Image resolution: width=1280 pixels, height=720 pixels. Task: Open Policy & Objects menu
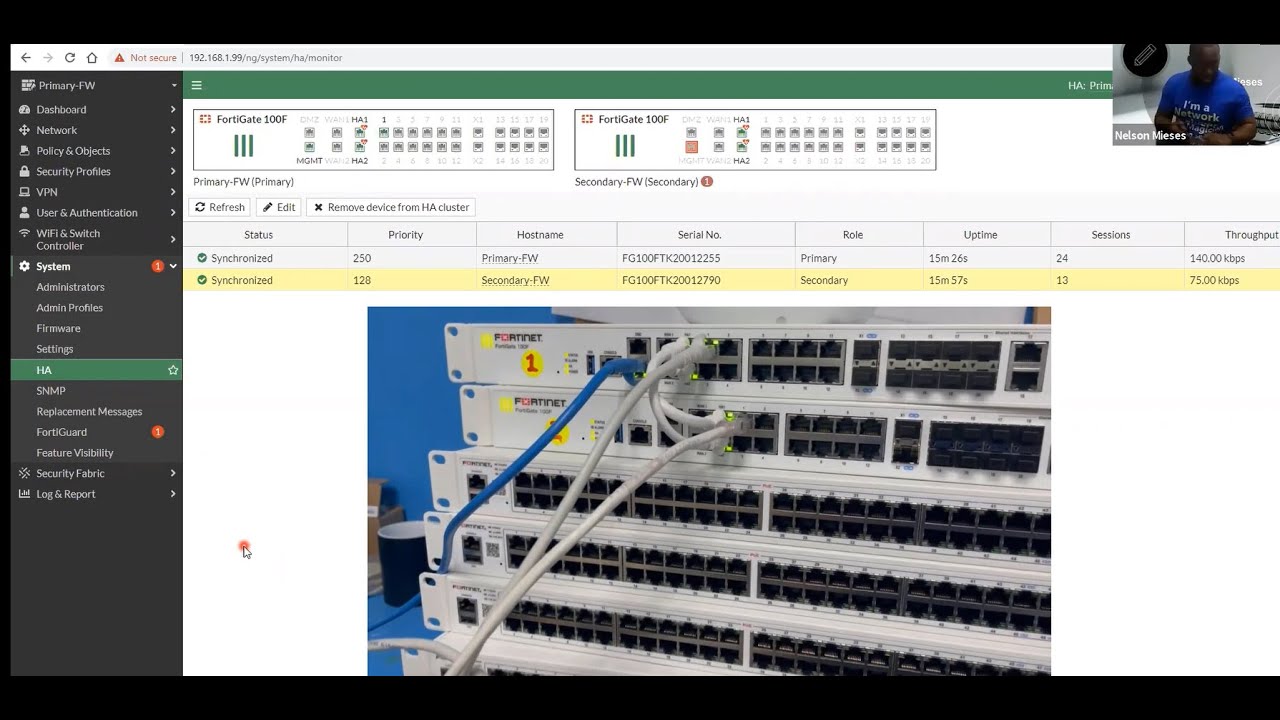click(97, 151)
